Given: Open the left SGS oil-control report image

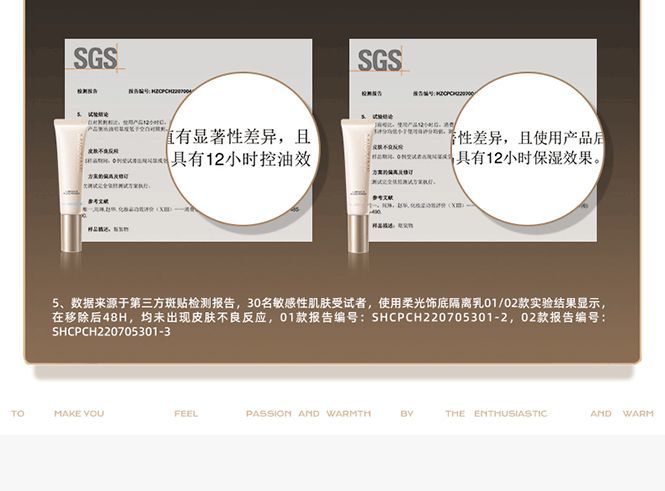Looking at the screenshot, I should [188, 140].
